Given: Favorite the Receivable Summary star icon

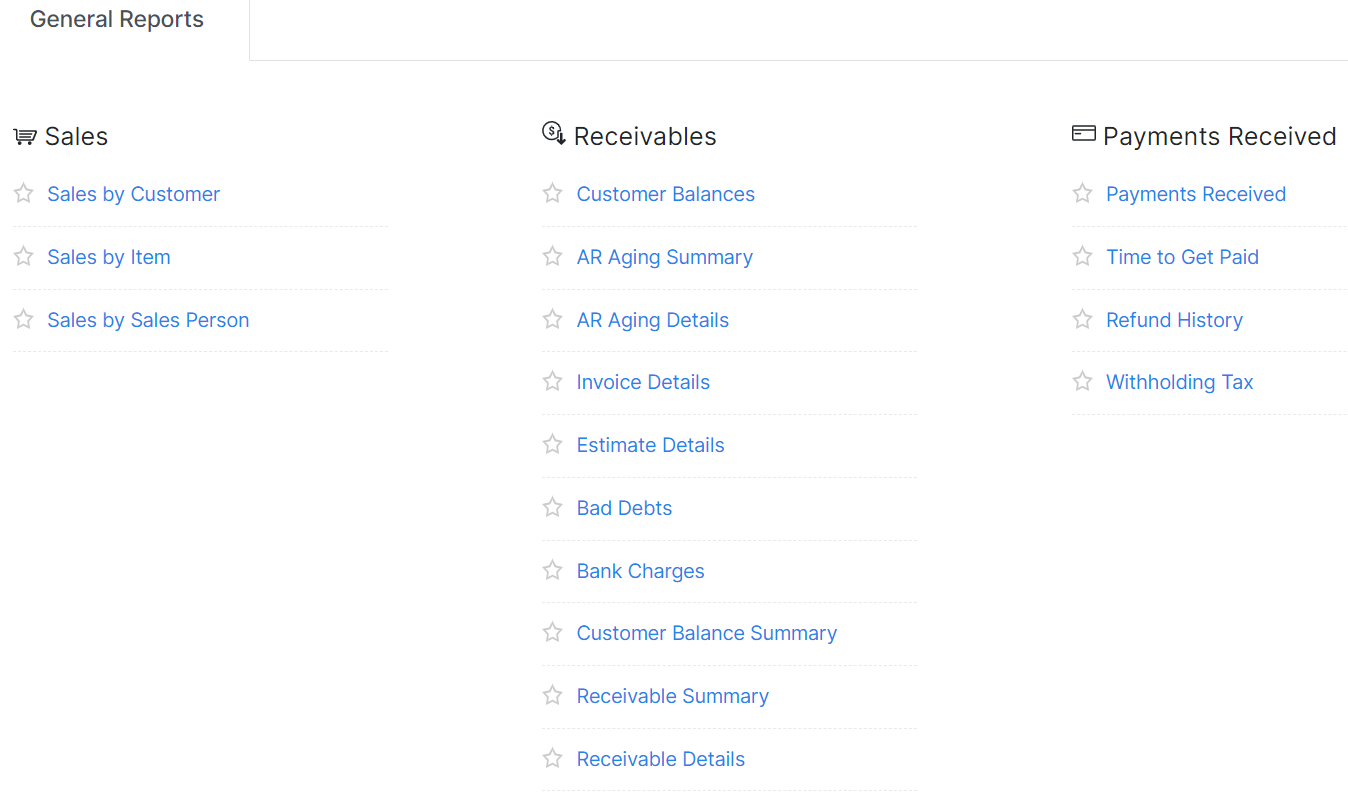Looking at the screenshot, I should pyautogui.click(x=552, y=695).
